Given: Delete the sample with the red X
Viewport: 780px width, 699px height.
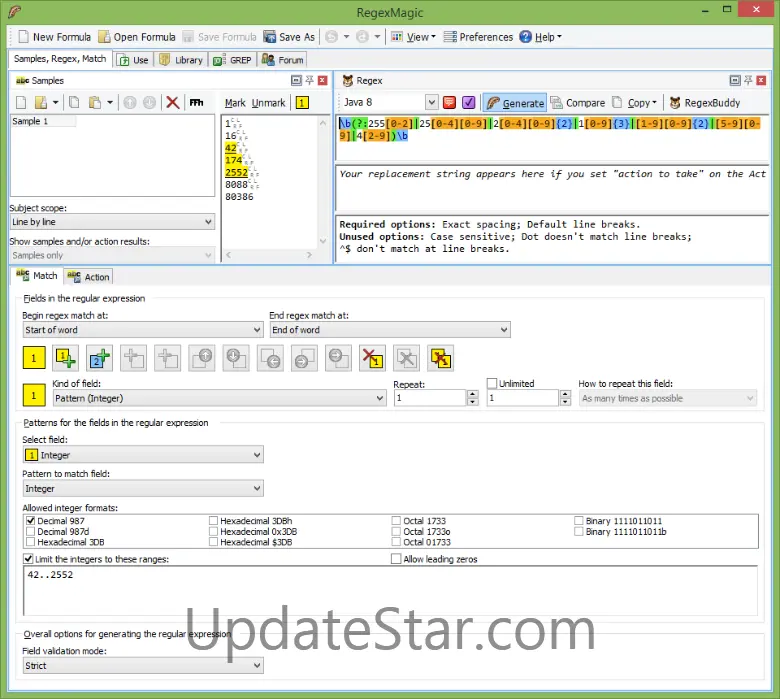Looking at the screenshot, I should (173, 102).
